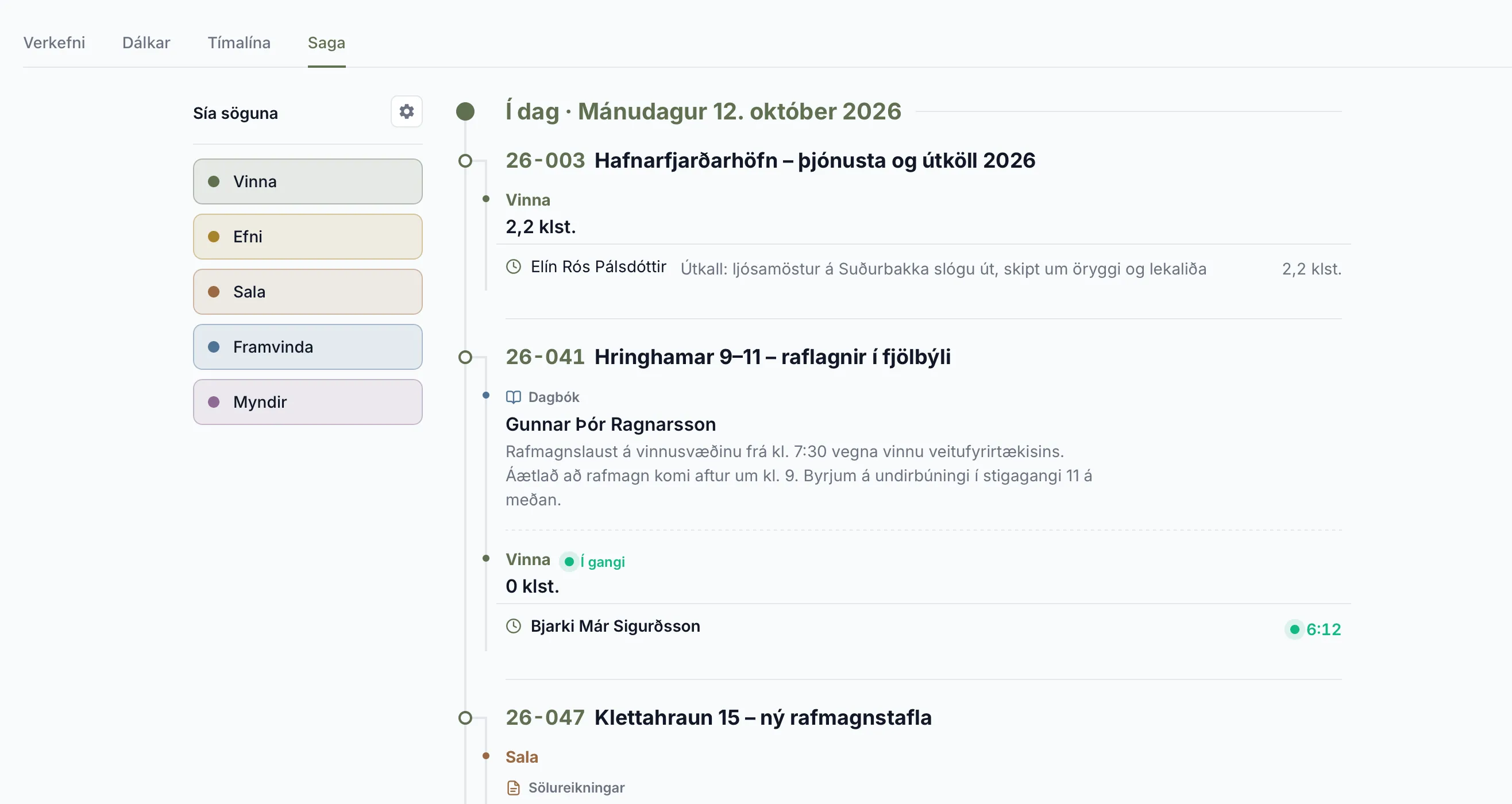The width and height of the screenshot is (1512, 804).
Task: Click Útkall ljósamöstur entry description
Action: tap(943, 269)
